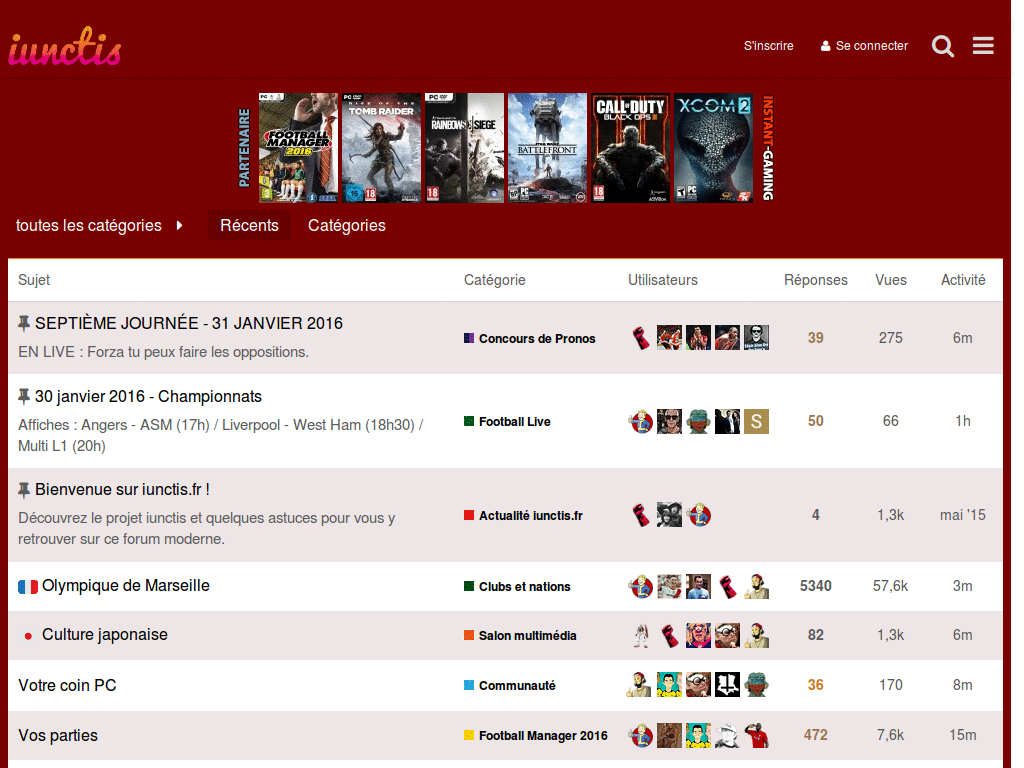The height and width of the screenshot is (768, 1024).
Task: Open topic SEPTIÈME JOURNÉE - 31 JANVIER 2016
Action: click(x=189, y=323)
